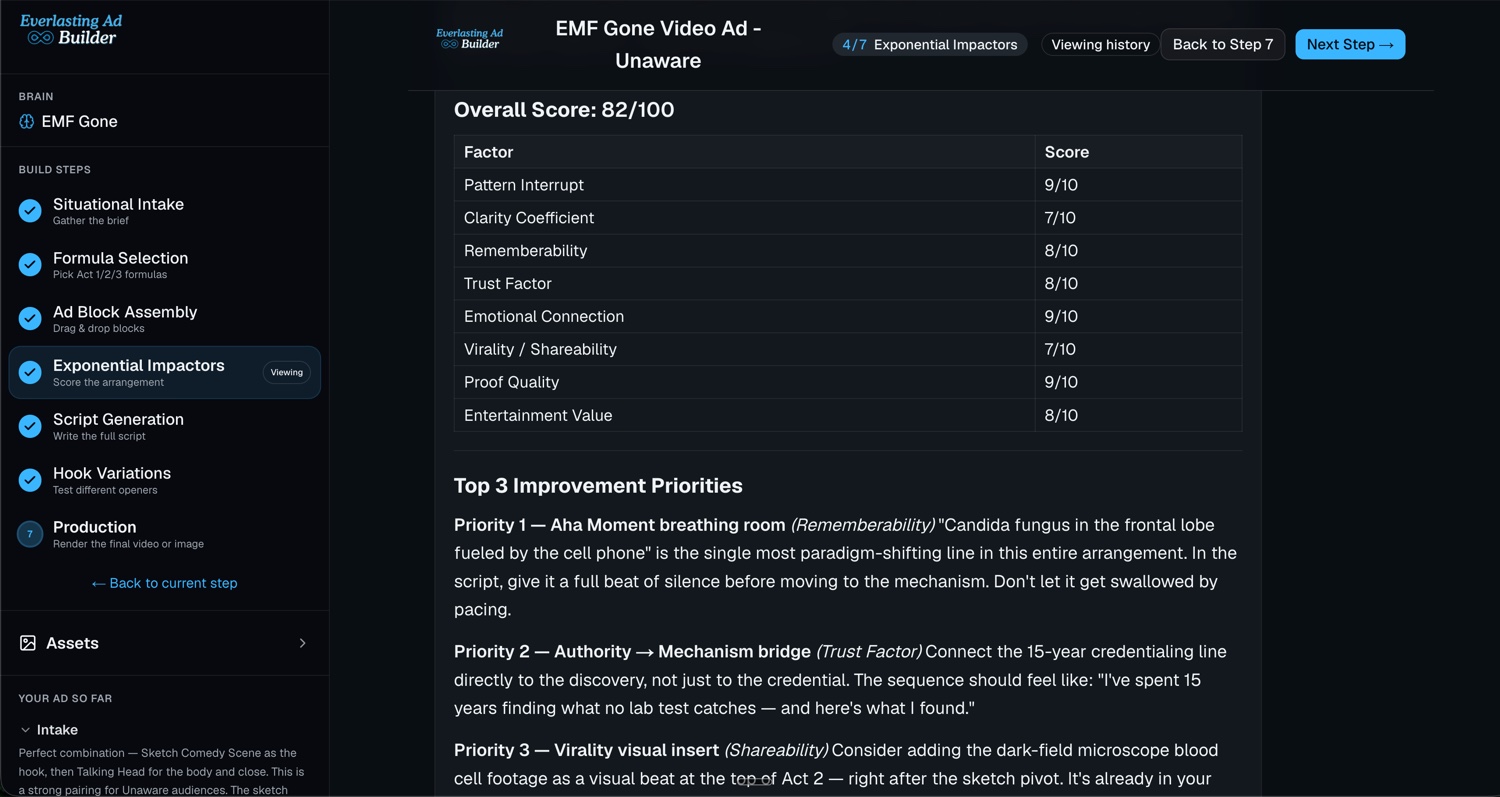This screenshot has height=797, width=1500.
Task: Expand the Assets panel chevron
Action: (302, 643)
